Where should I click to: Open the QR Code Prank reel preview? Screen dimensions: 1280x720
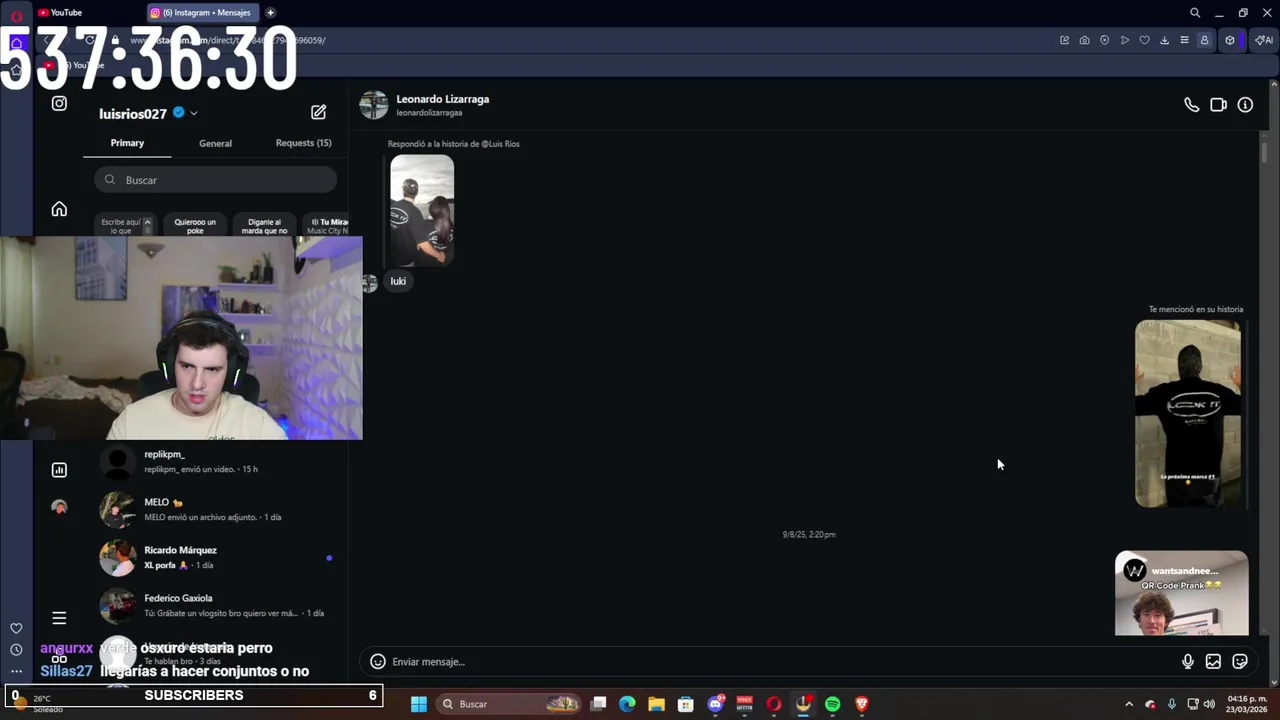1182,594
